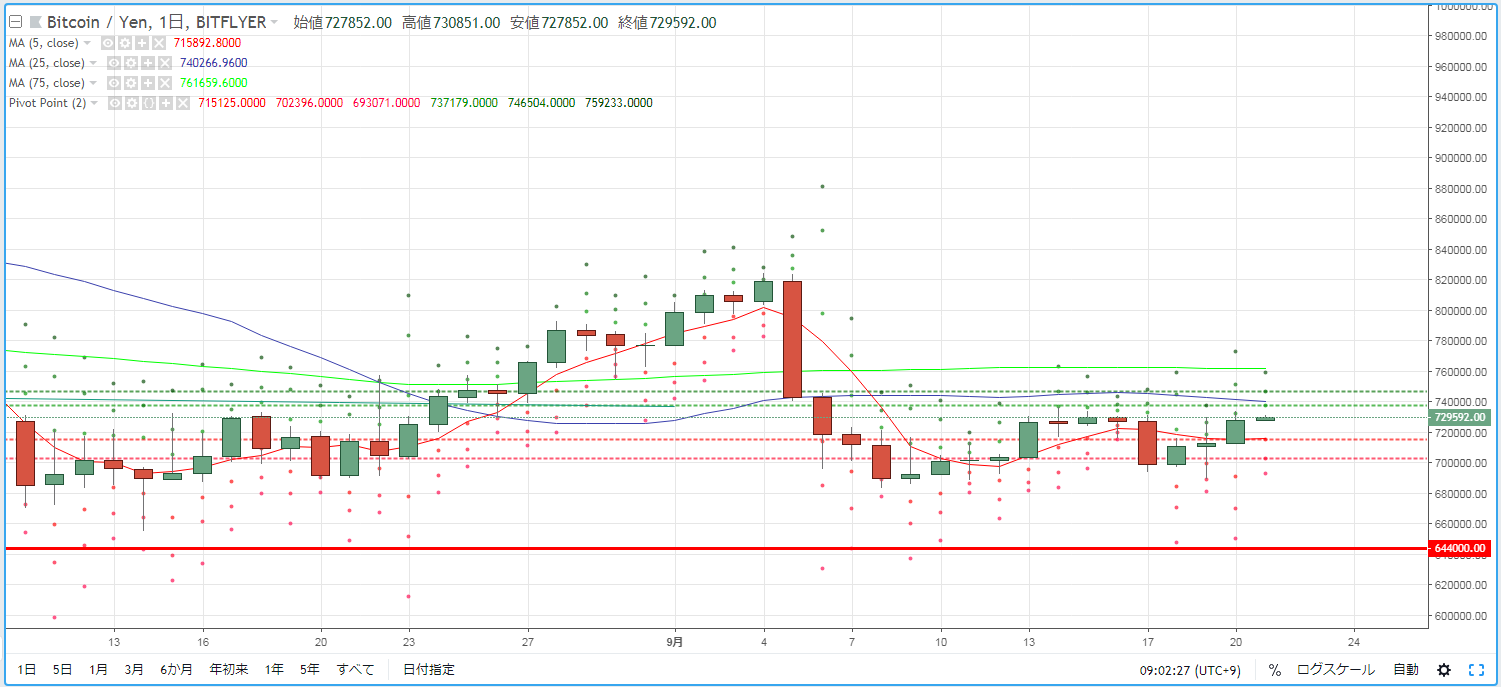Click plus icon for MA (25, close)
1501x687 pixels.
pos(148,63)
